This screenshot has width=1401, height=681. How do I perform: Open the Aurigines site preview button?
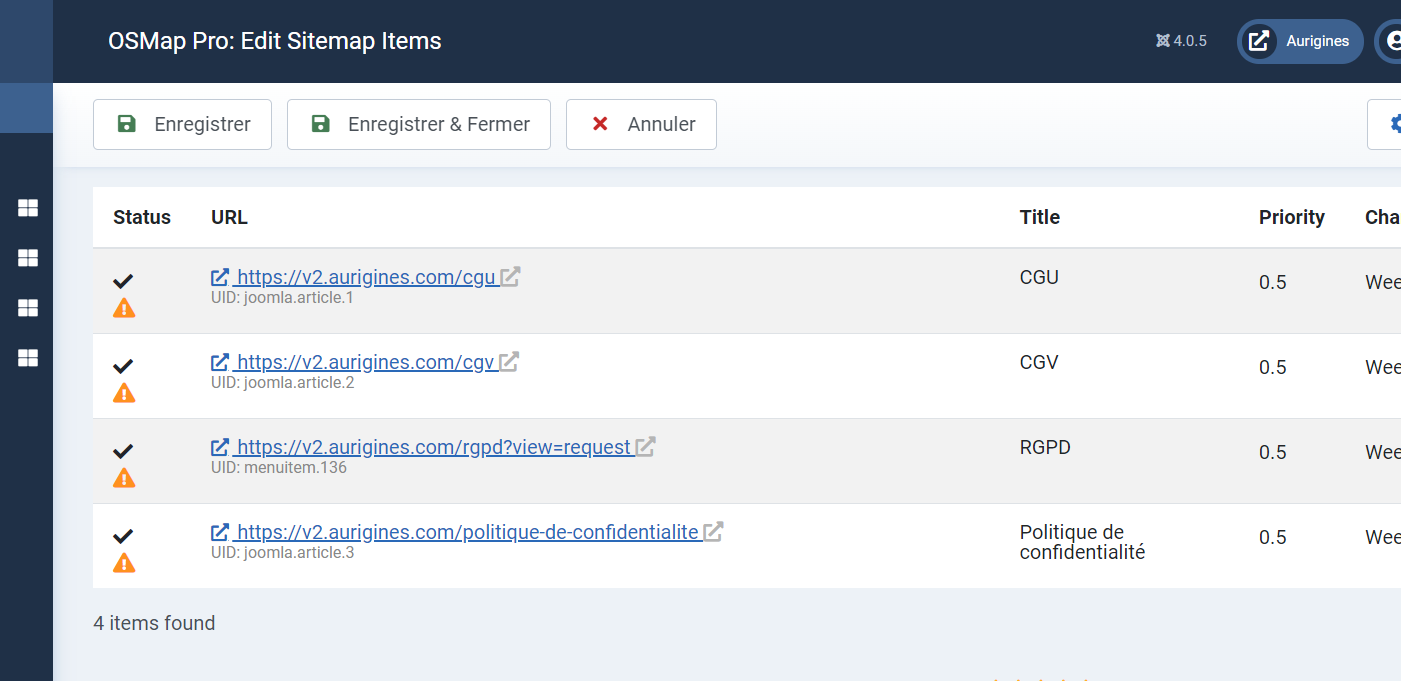click(1300, 41)
